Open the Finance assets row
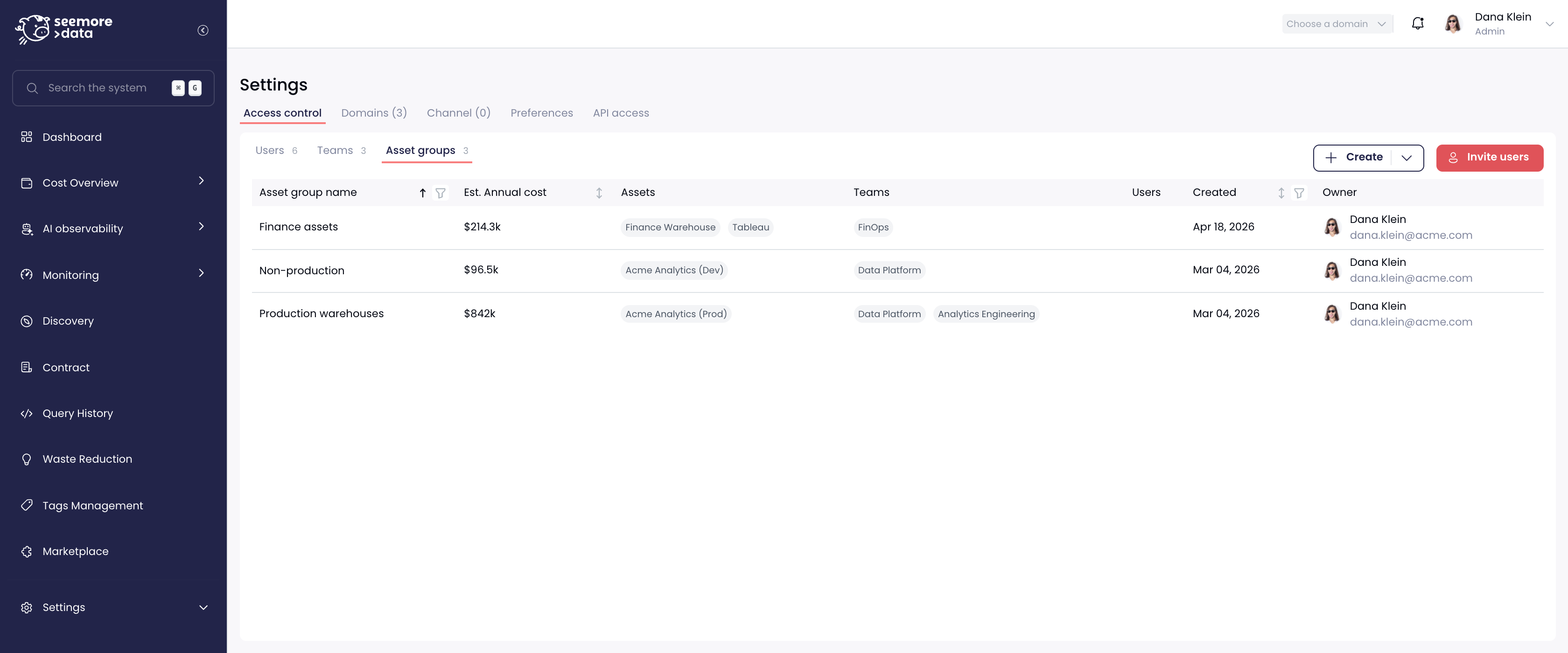 897,228
